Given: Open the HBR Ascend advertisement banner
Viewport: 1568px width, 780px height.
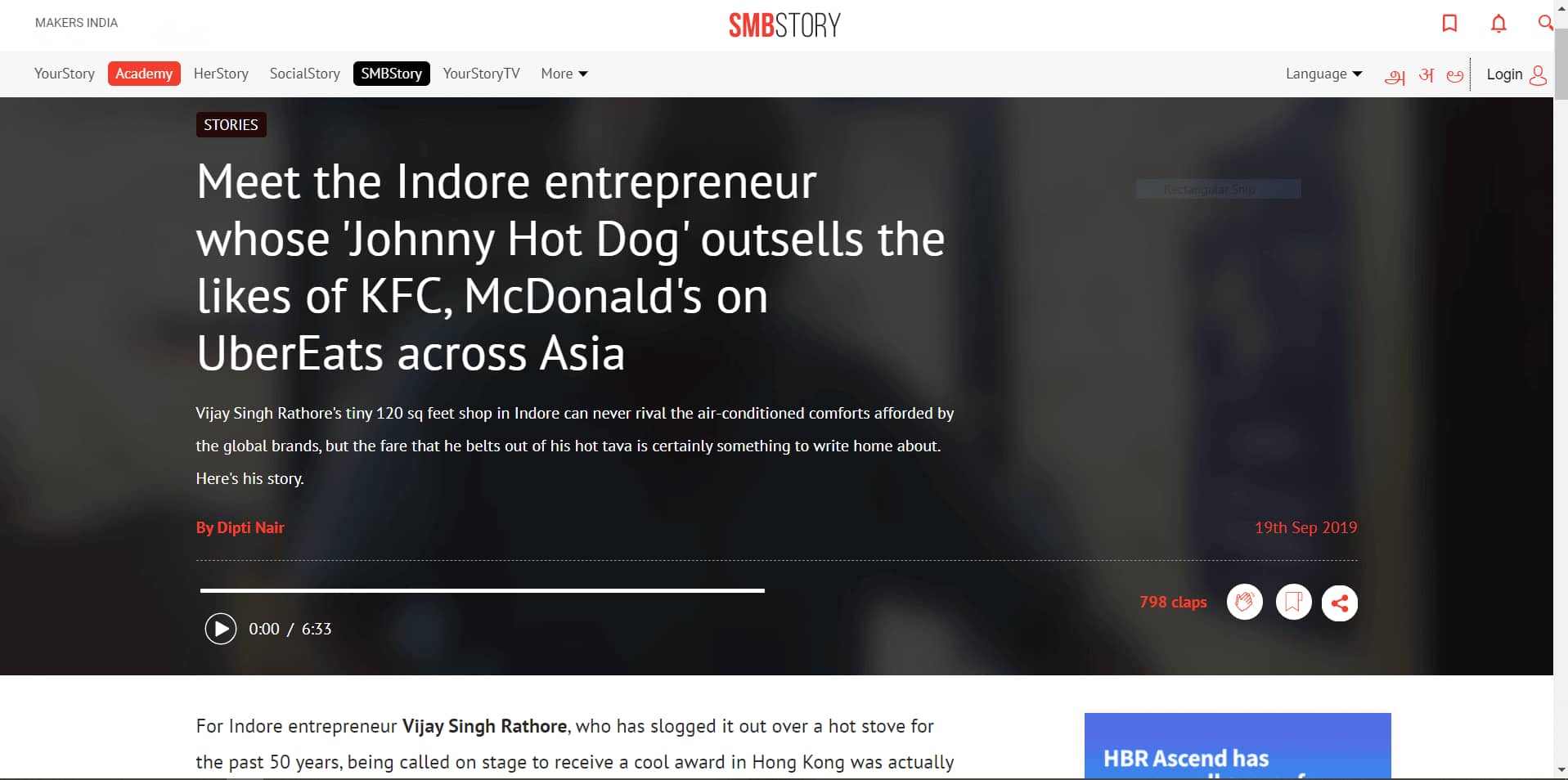Looking at the screenshot, I should [1238, 746].
